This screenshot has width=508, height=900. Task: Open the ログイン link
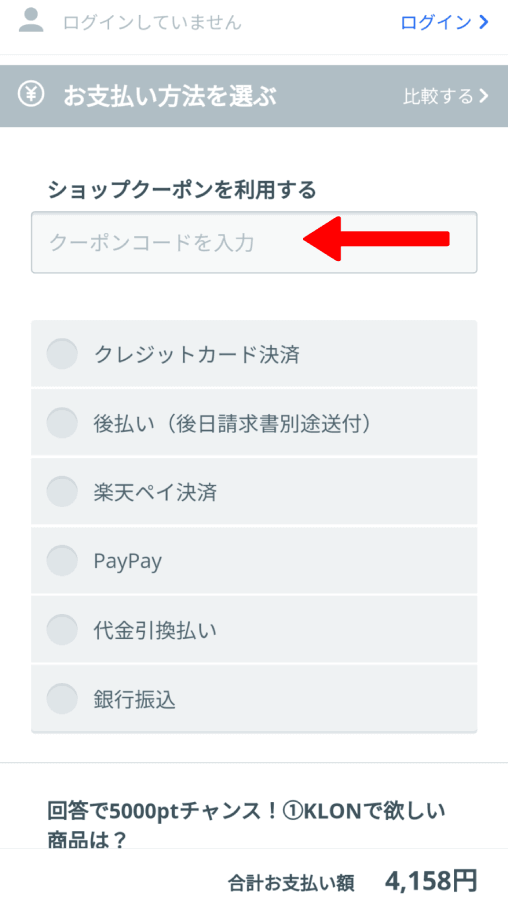click(x=445, y=22)
